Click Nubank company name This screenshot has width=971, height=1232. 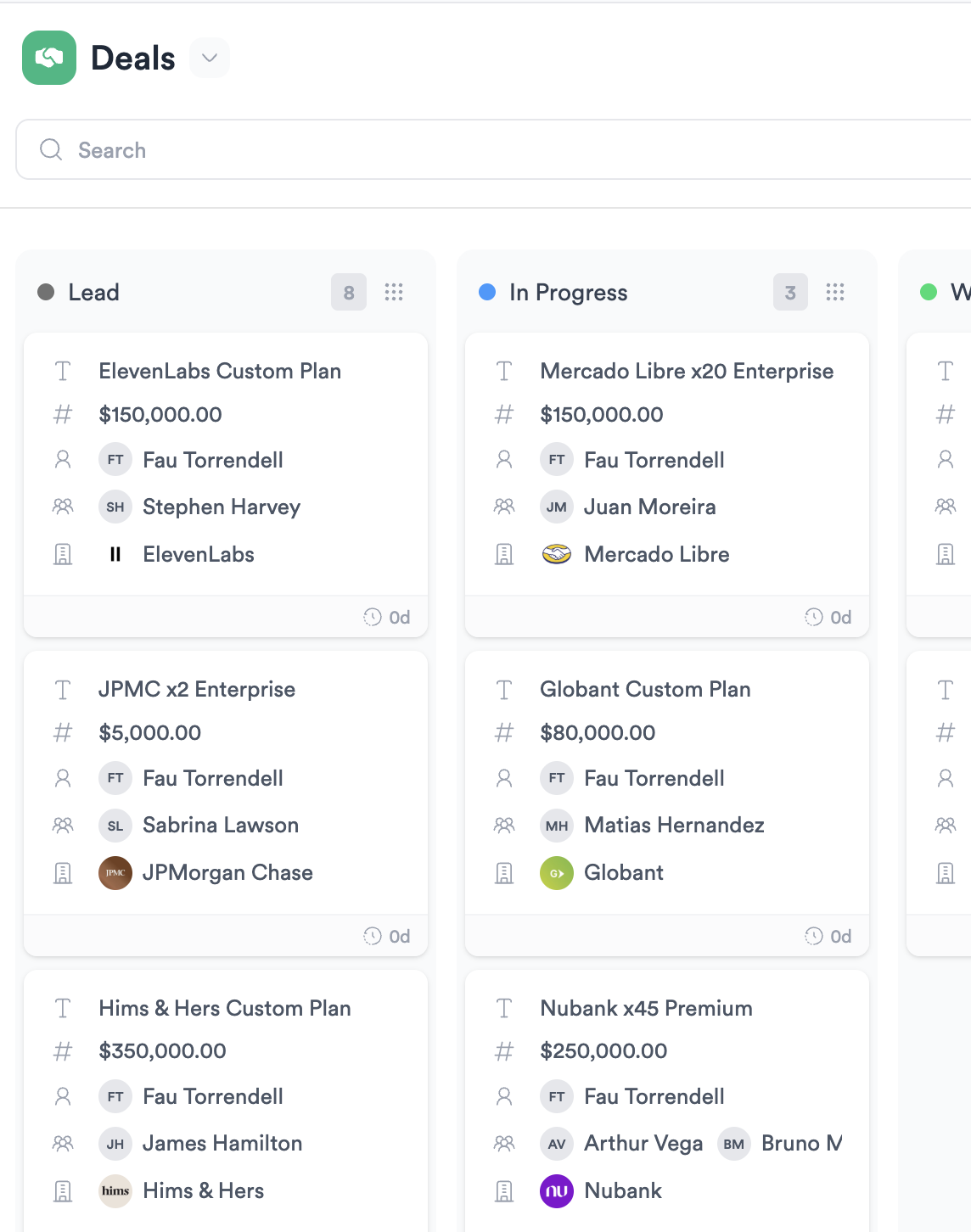(623, 1190)
